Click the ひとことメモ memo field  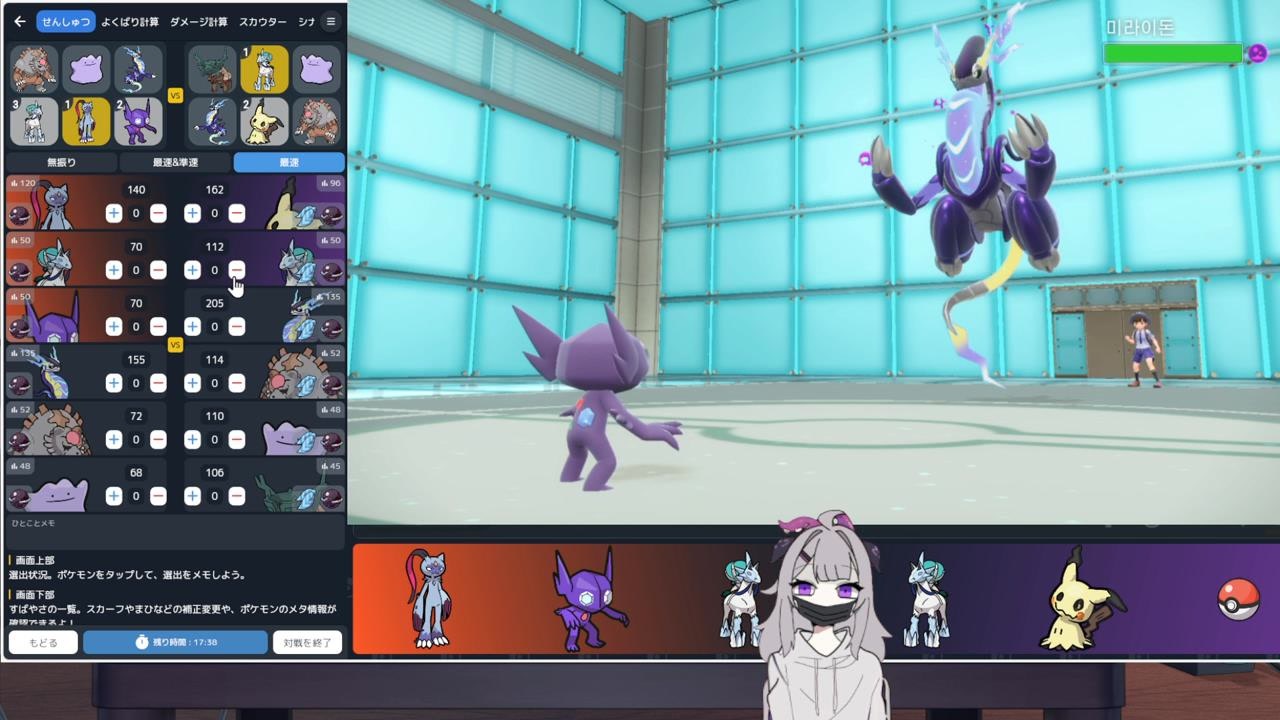175,529
